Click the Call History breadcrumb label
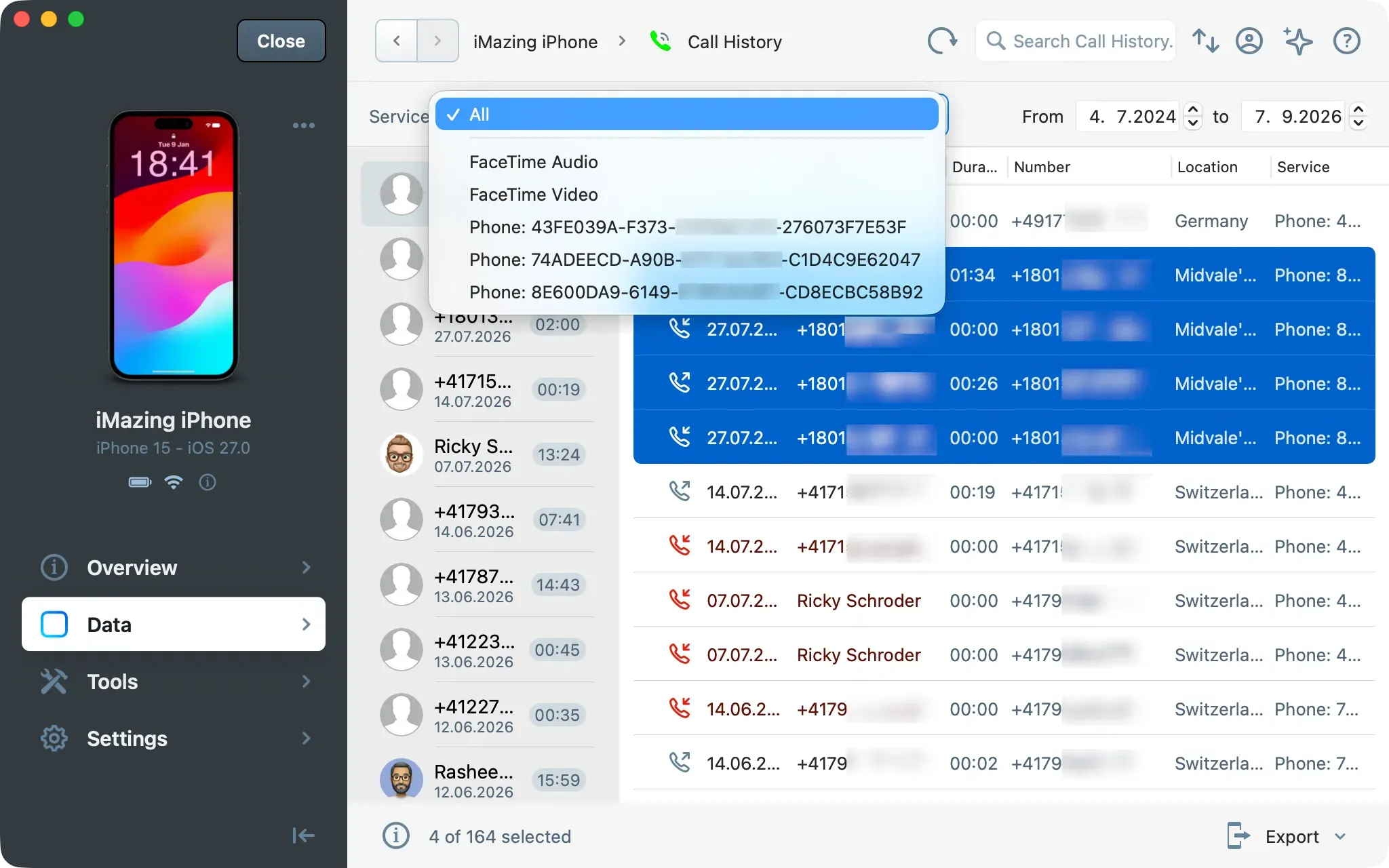The height and width of the screenshot is (868, 1389). (735, 42)
